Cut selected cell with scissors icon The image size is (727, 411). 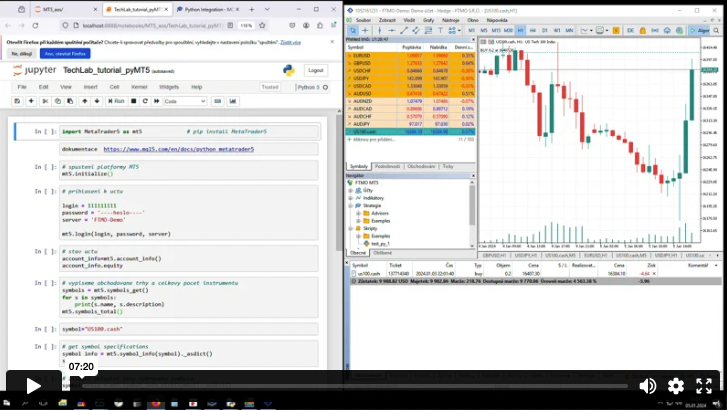45,101
